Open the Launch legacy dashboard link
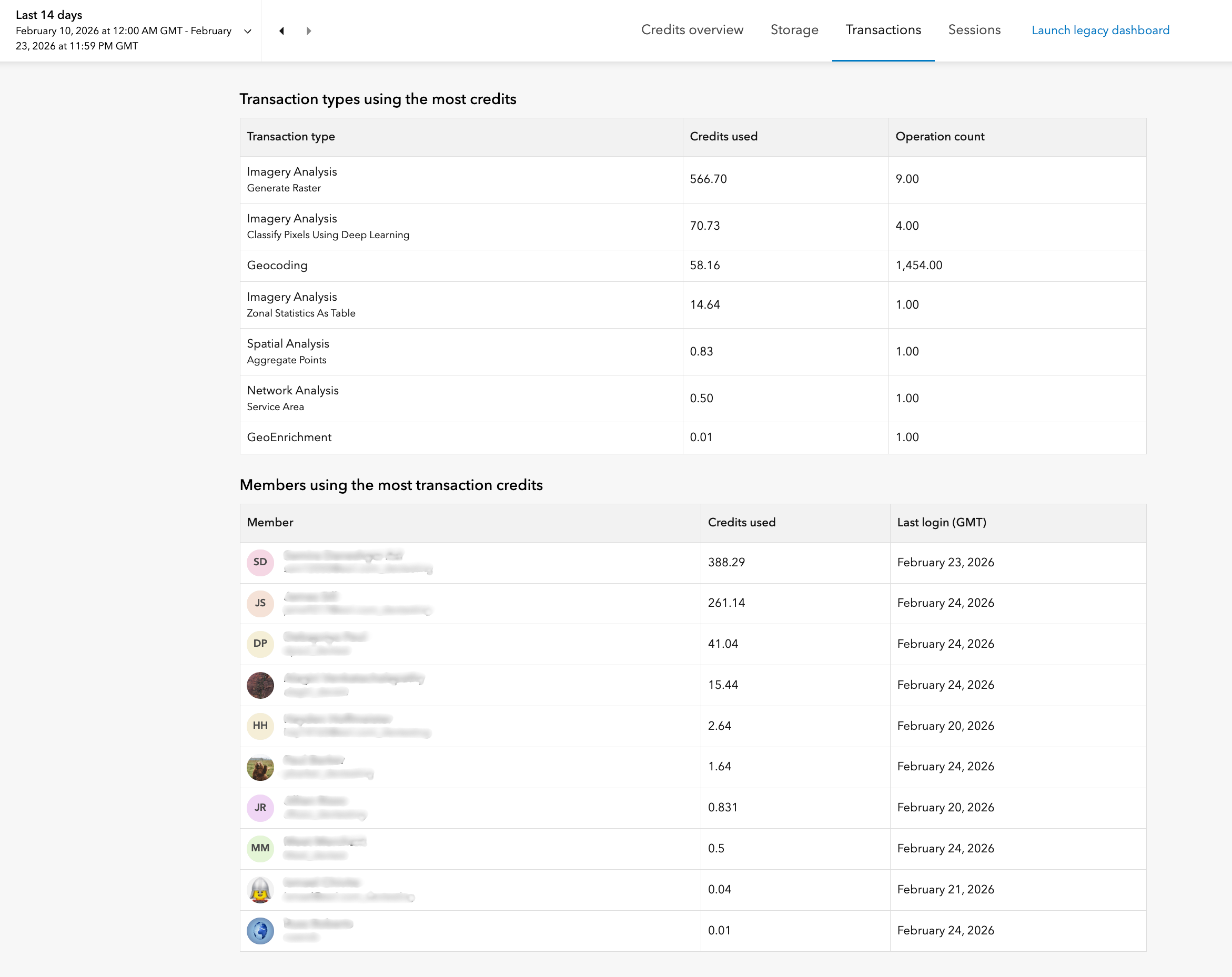 [x=1100, y=30]
